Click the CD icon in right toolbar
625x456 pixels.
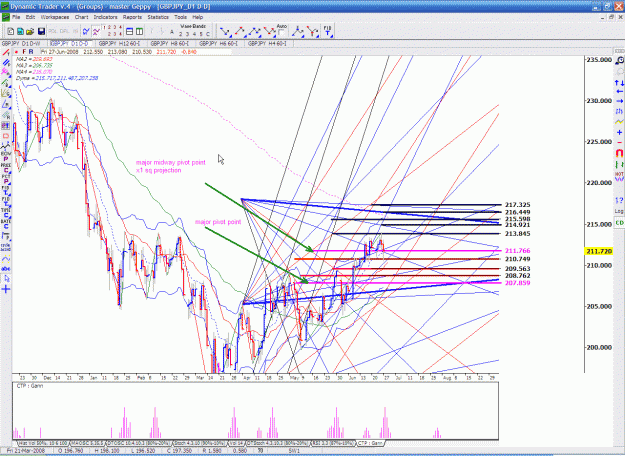(x=619, y=223)
